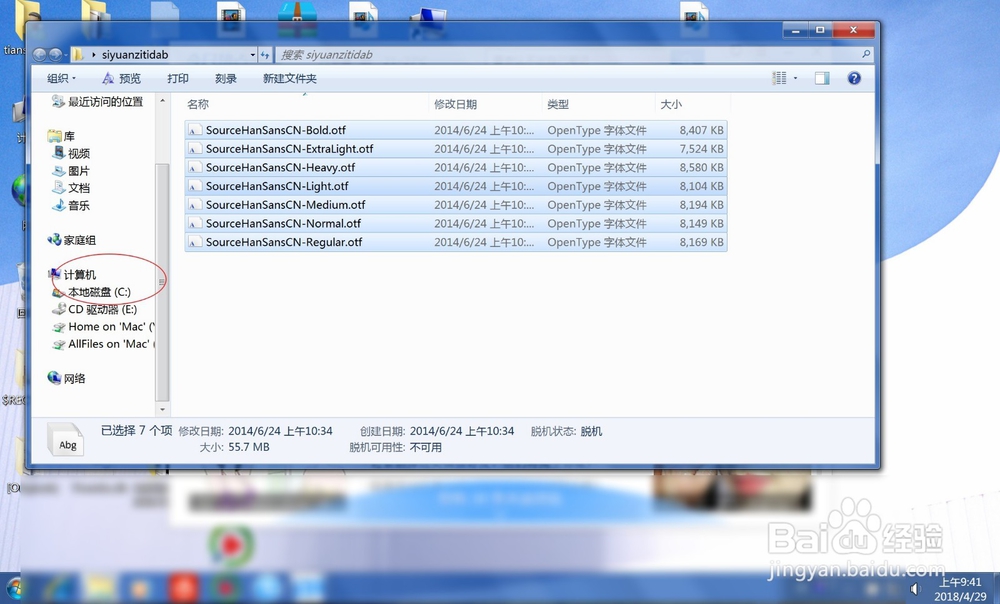Click the Back navigation arrow
The width and height of the screenshot is (1000, 604).
coord(40,55)
